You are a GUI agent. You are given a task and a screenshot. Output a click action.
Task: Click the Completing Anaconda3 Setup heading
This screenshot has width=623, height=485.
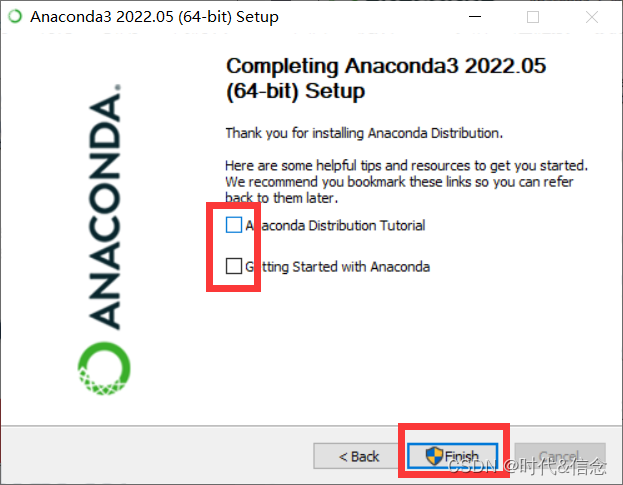(x=386, y=78)
